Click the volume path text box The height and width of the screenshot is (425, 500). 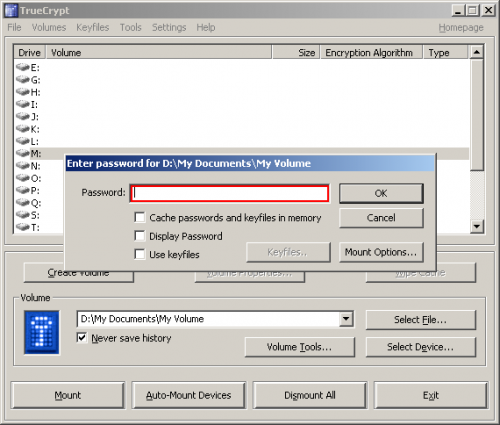209,319
